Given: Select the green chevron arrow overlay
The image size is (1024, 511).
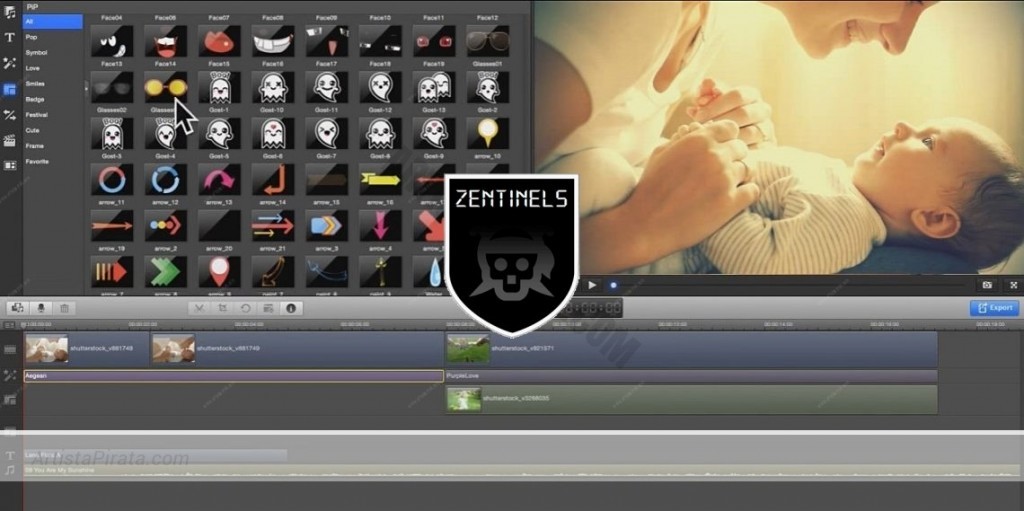Looking at the screenshot, I should tap(166, 272).
